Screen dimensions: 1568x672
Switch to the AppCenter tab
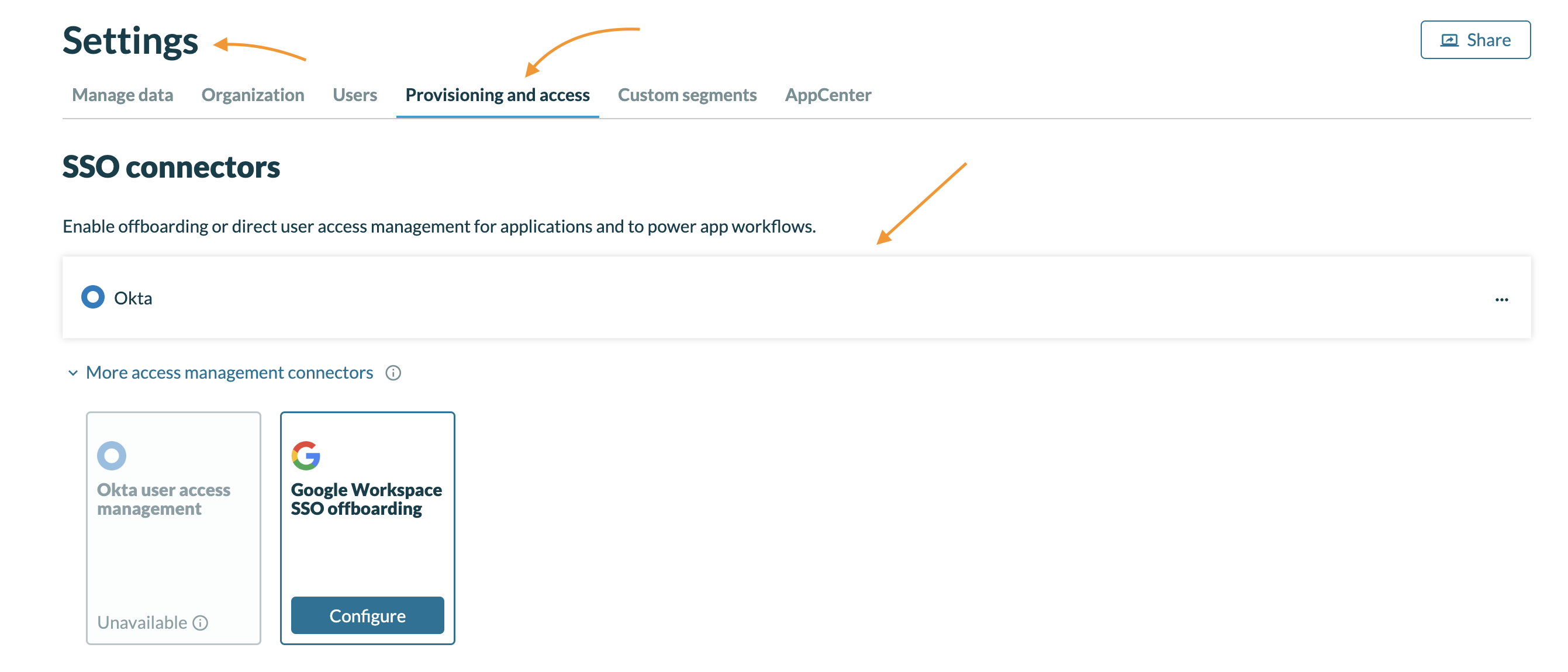[x=828, y=95]
